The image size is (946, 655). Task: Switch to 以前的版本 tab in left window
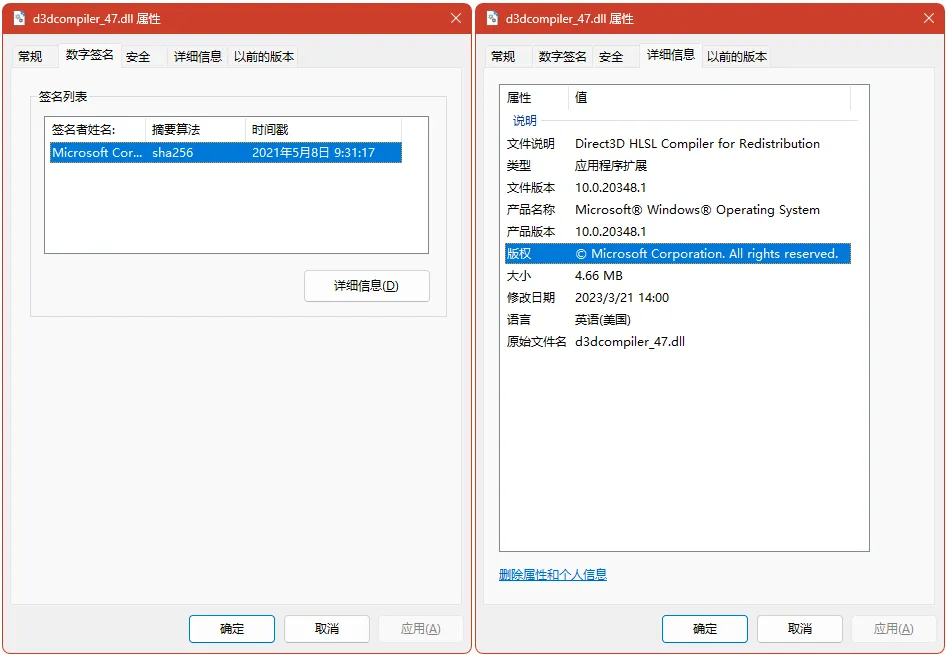coord(264,57)
